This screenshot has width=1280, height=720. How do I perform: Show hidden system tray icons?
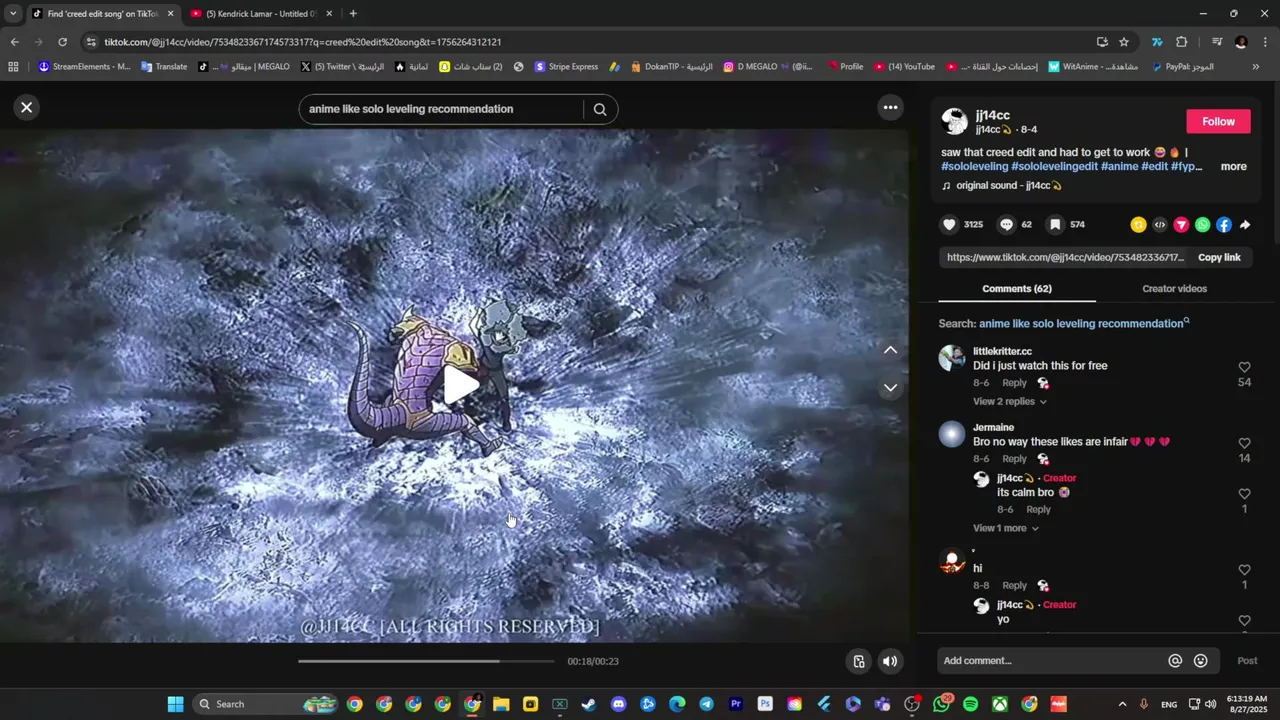[1122, 704]
